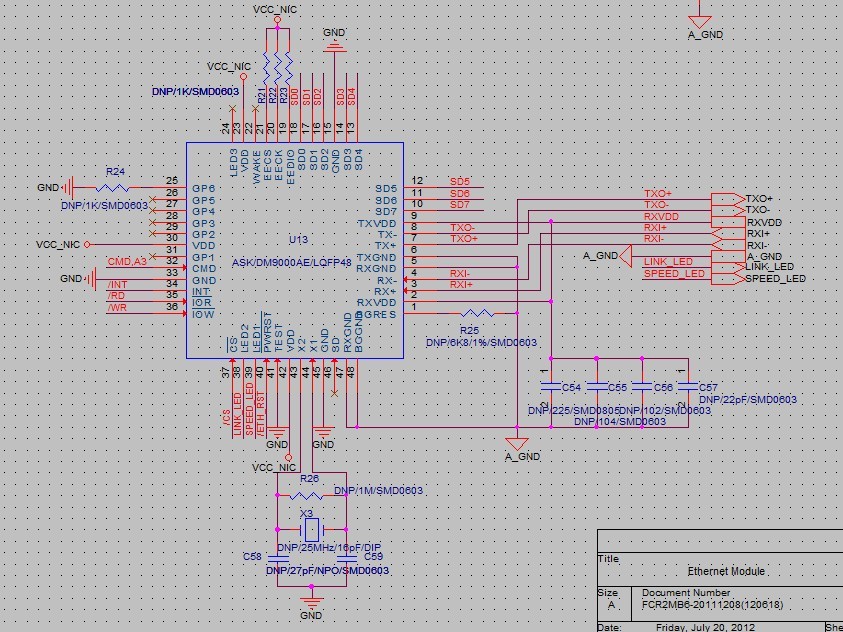Image resolution: width=843 pixels, height=632 pixels.
Task: Select the 'DNP/225/SMD0805' value text
Action: pos(574,411)
